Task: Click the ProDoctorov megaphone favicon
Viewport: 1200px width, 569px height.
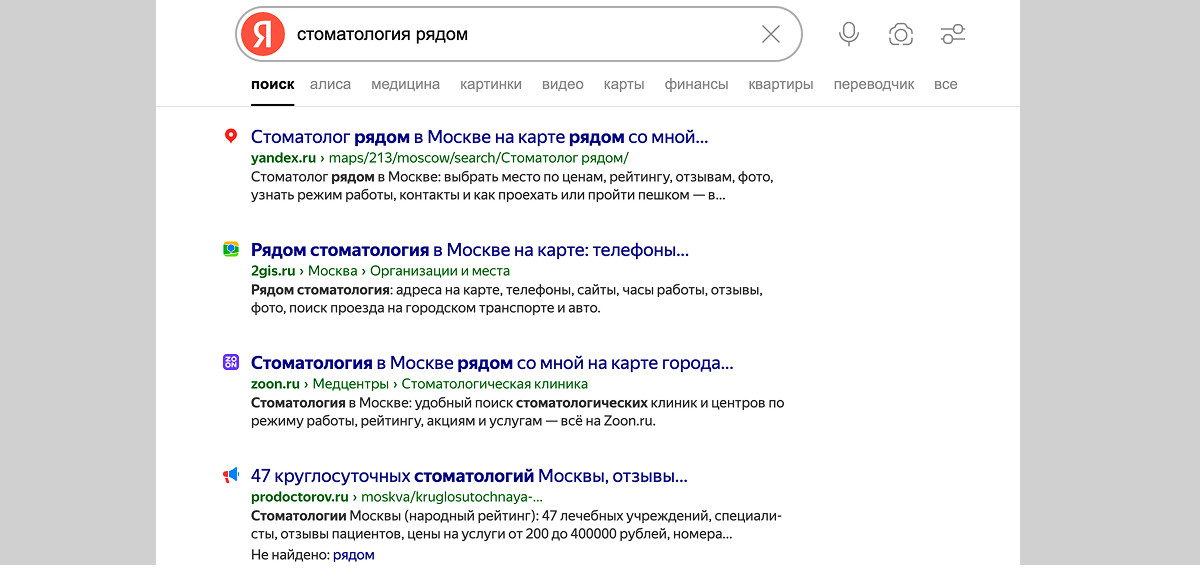Action: (231, 476)
